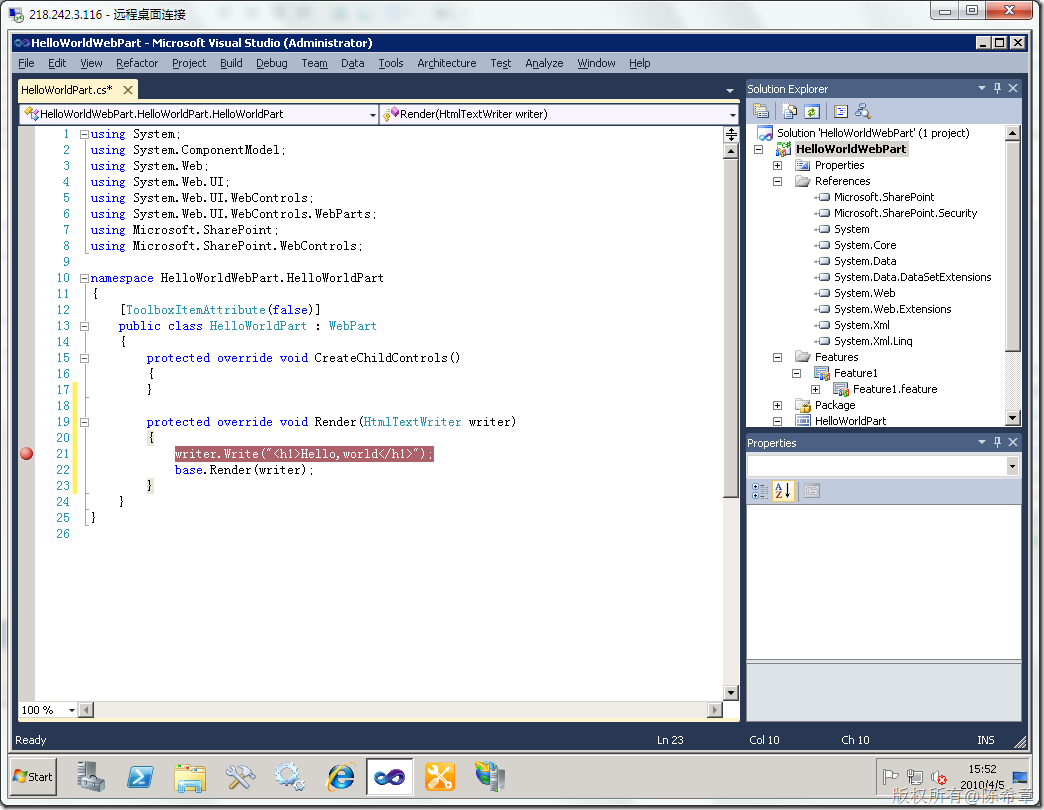Image resolution: width=1044 pixels, height=810 pixels.
Task: Open the member Render dropdown
Action: point(732,114)
